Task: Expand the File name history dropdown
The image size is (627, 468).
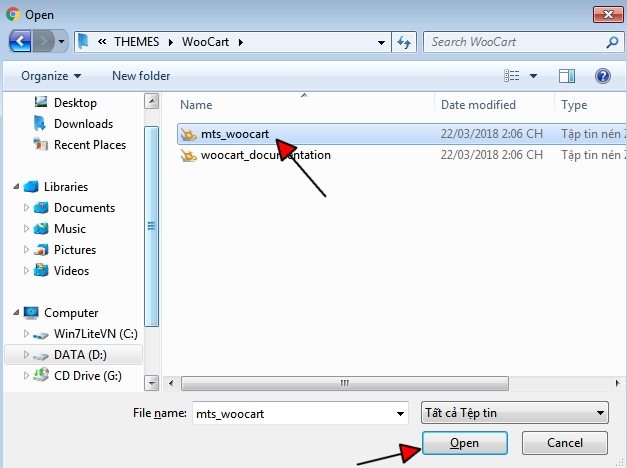Action: (x=400, y=414)
